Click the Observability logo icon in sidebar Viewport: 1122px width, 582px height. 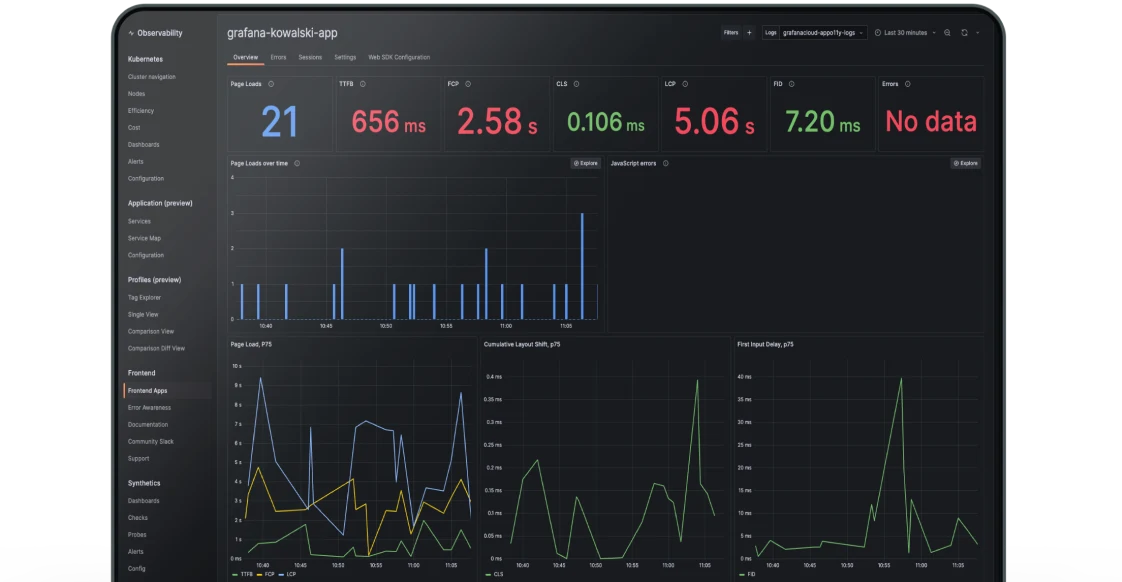[131, 33]
